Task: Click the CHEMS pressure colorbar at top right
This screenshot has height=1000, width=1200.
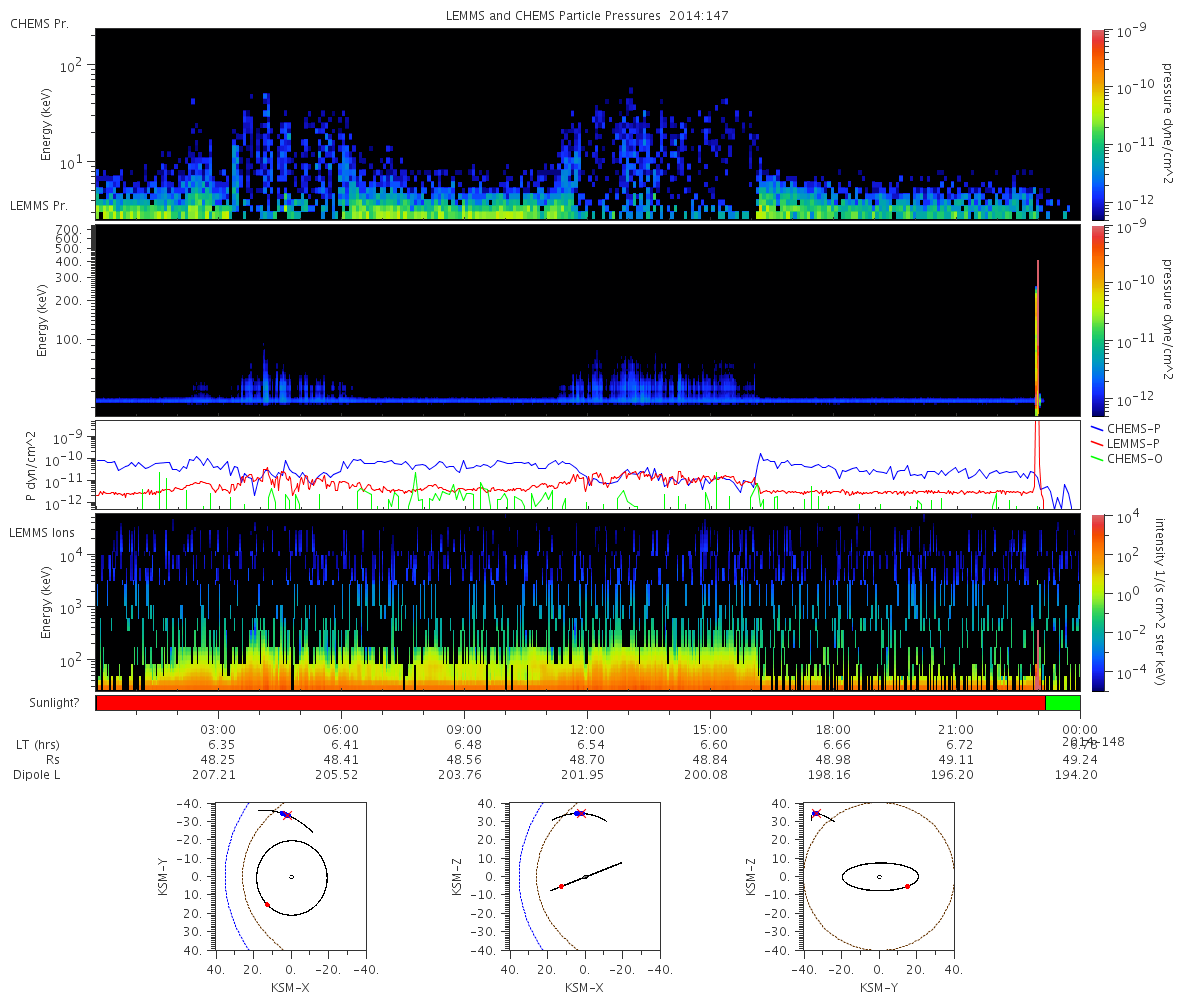Action: point(1097,123)
